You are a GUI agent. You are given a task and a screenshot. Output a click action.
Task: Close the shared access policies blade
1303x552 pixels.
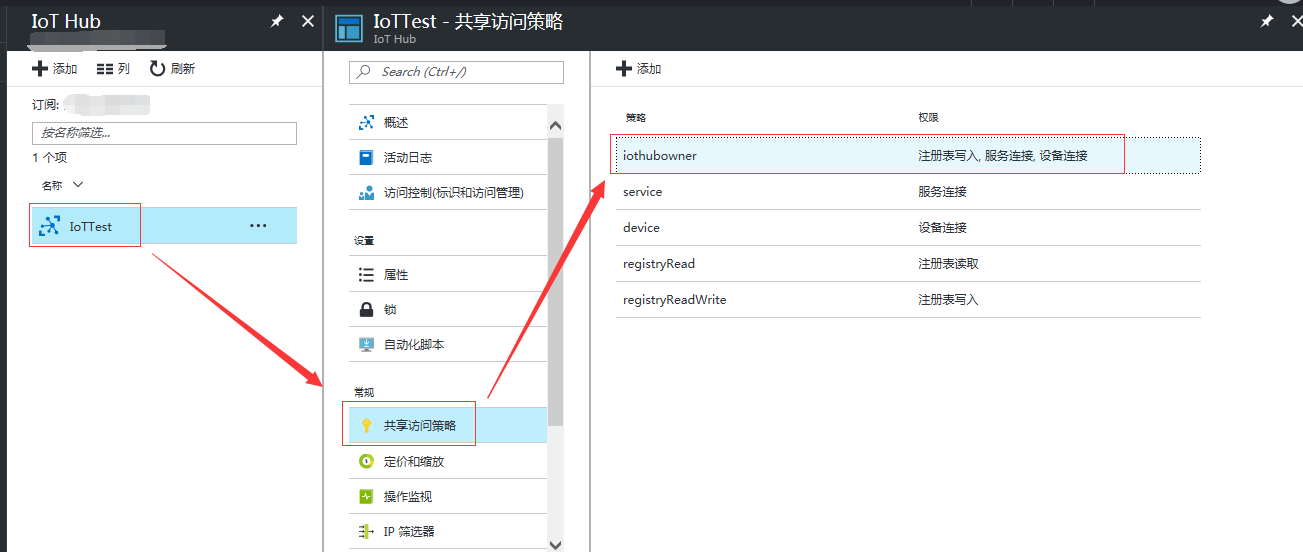[x=1295, y=21]
